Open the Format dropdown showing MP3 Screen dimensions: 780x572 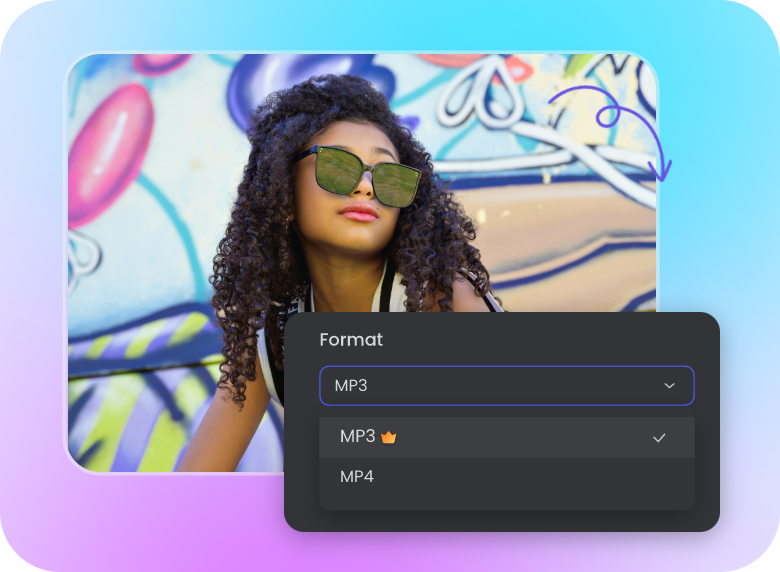(x=506, y=385)
